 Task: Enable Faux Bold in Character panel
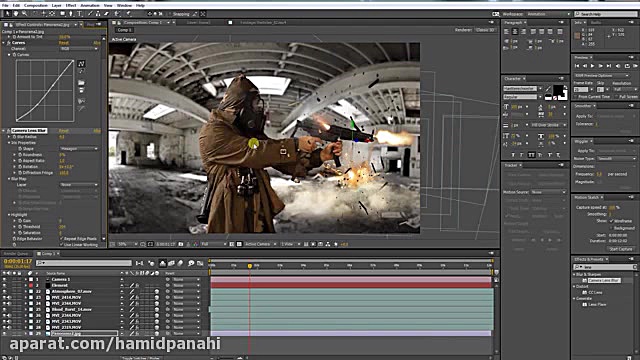[513, 155]
